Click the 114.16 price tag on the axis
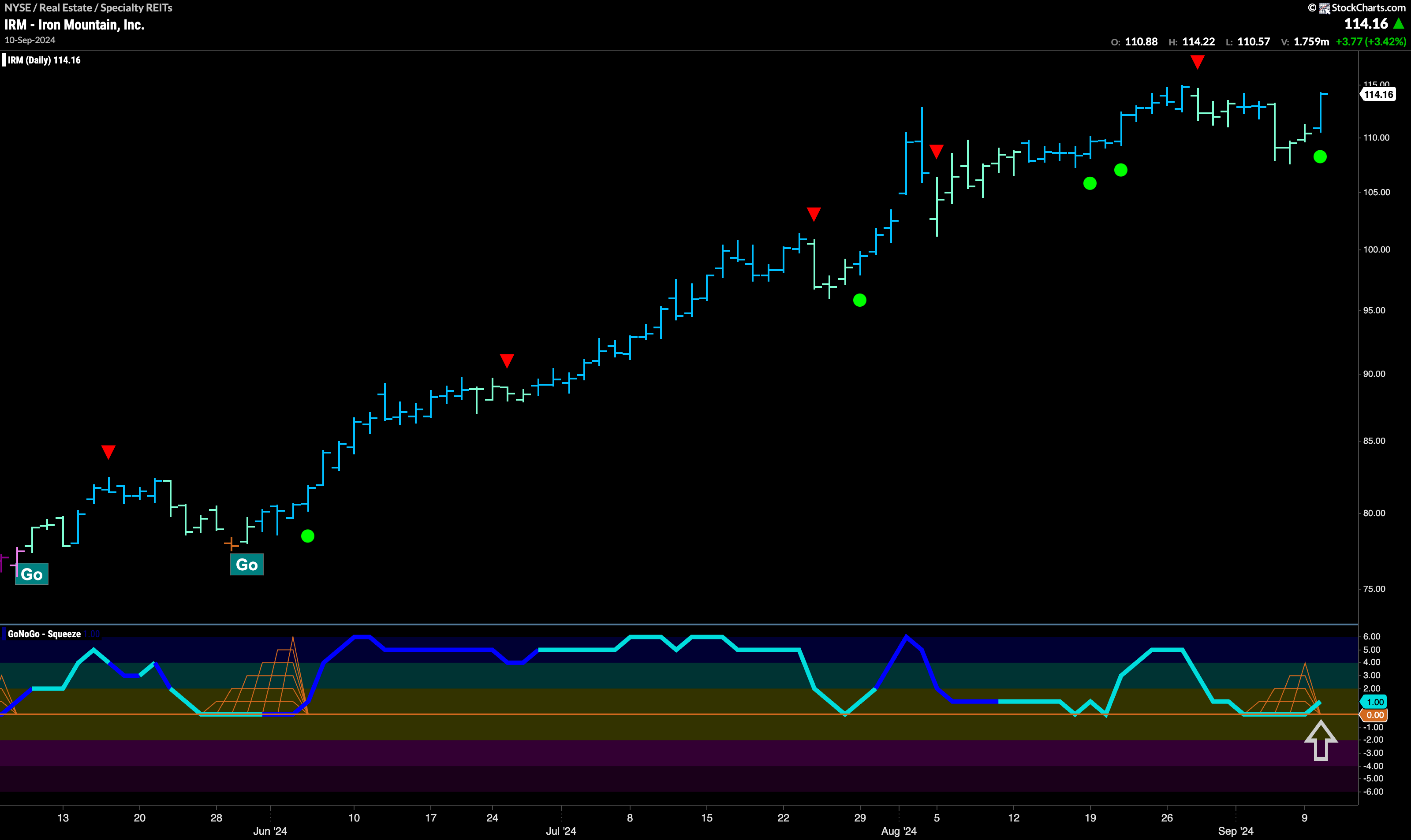Image resolution: width=1411 pixels, height=840 pixels. pyautogui.click(x=1378, y=94)
